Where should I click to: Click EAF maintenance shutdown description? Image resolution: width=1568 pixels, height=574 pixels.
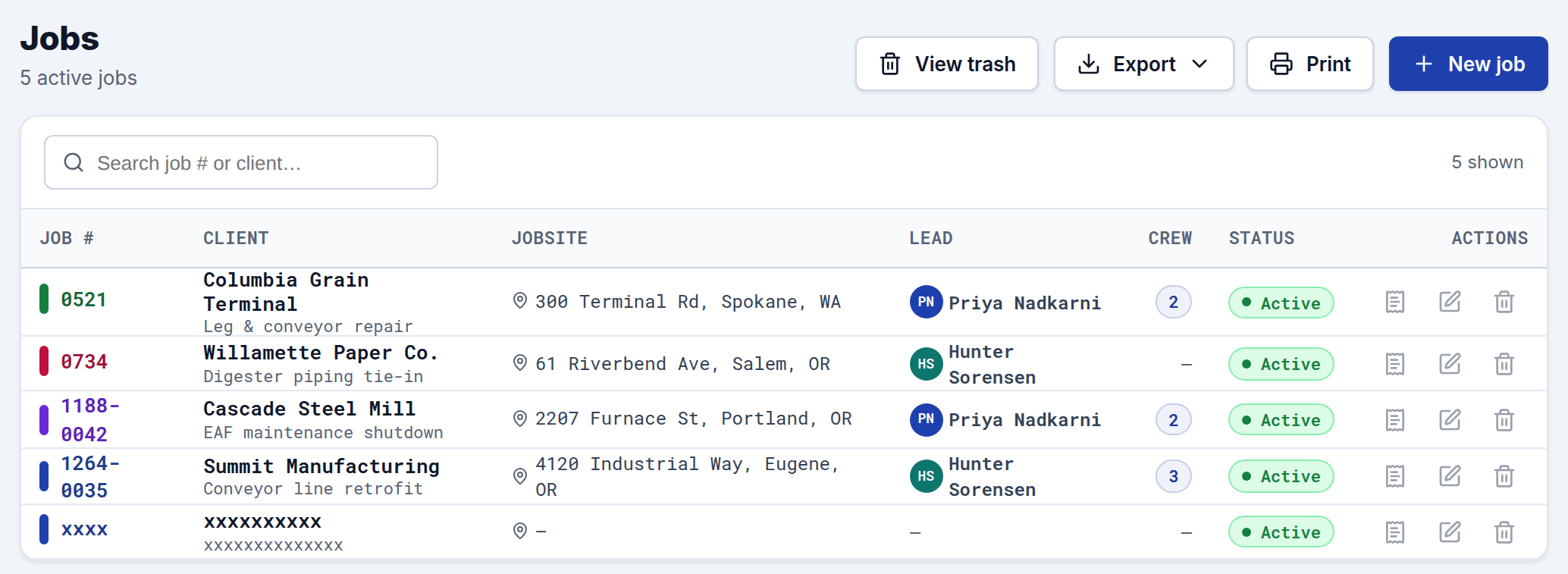(x=323, y=433)
